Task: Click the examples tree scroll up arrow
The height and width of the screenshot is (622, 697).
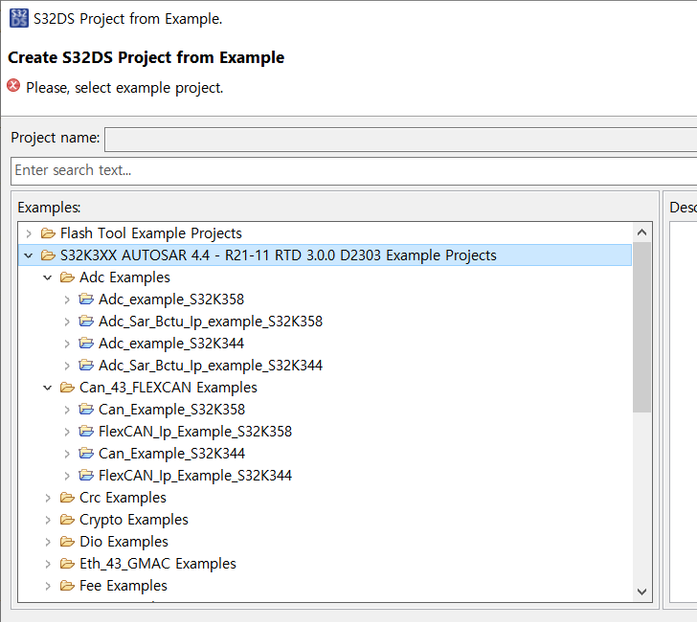Action: [641, 232]
